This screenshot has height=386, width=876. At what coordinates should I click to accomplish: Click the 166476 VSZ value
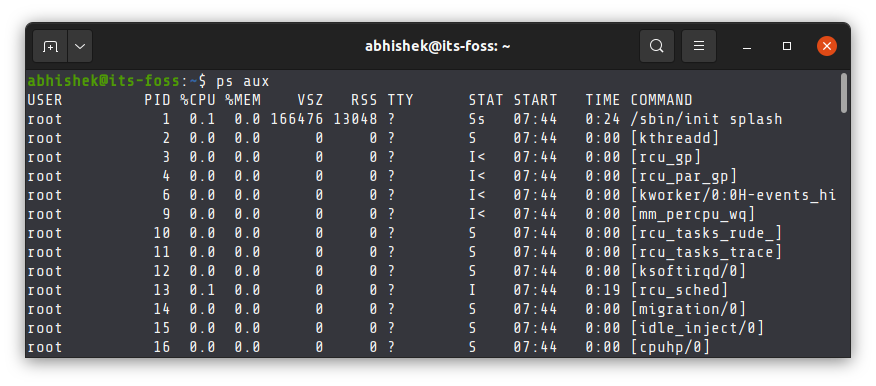coord(297,119)
